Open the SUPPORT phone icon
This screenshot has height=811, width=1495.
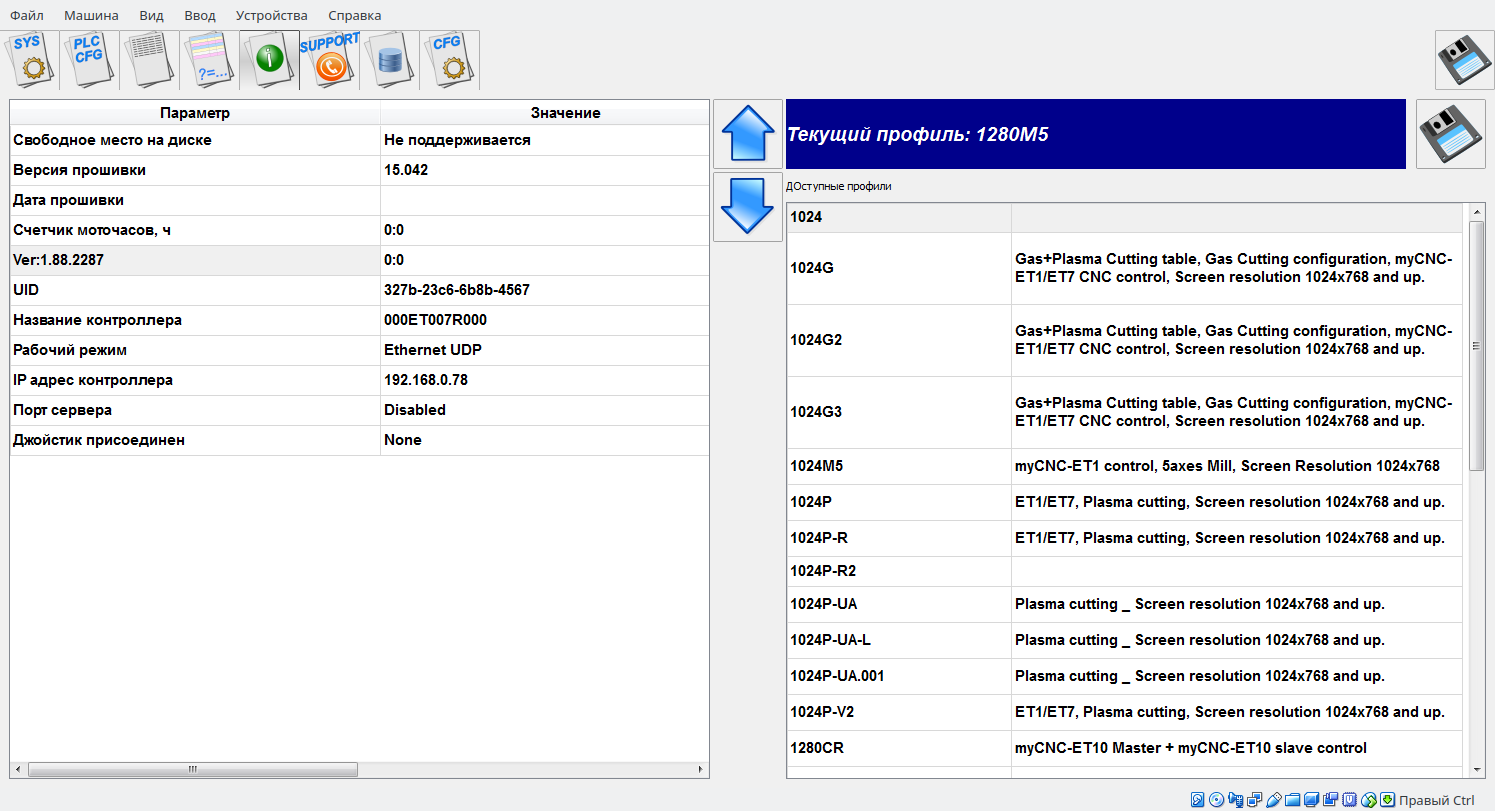(329, 60)
